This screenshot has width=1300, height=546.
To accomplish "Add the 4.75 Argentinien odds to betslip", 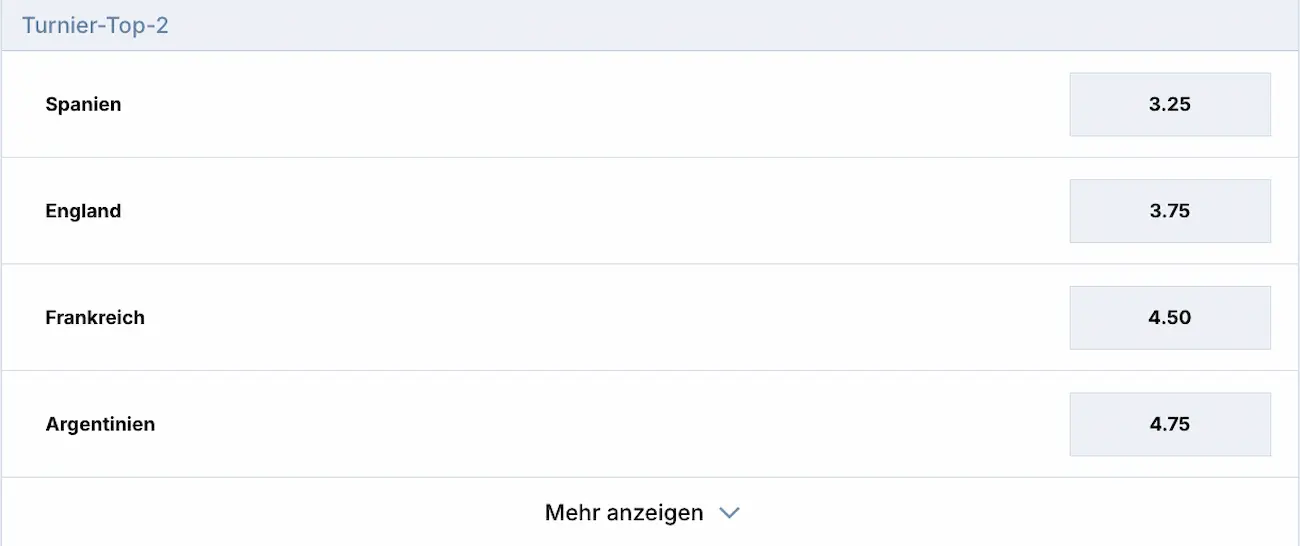I will [x=1170, y=424].
